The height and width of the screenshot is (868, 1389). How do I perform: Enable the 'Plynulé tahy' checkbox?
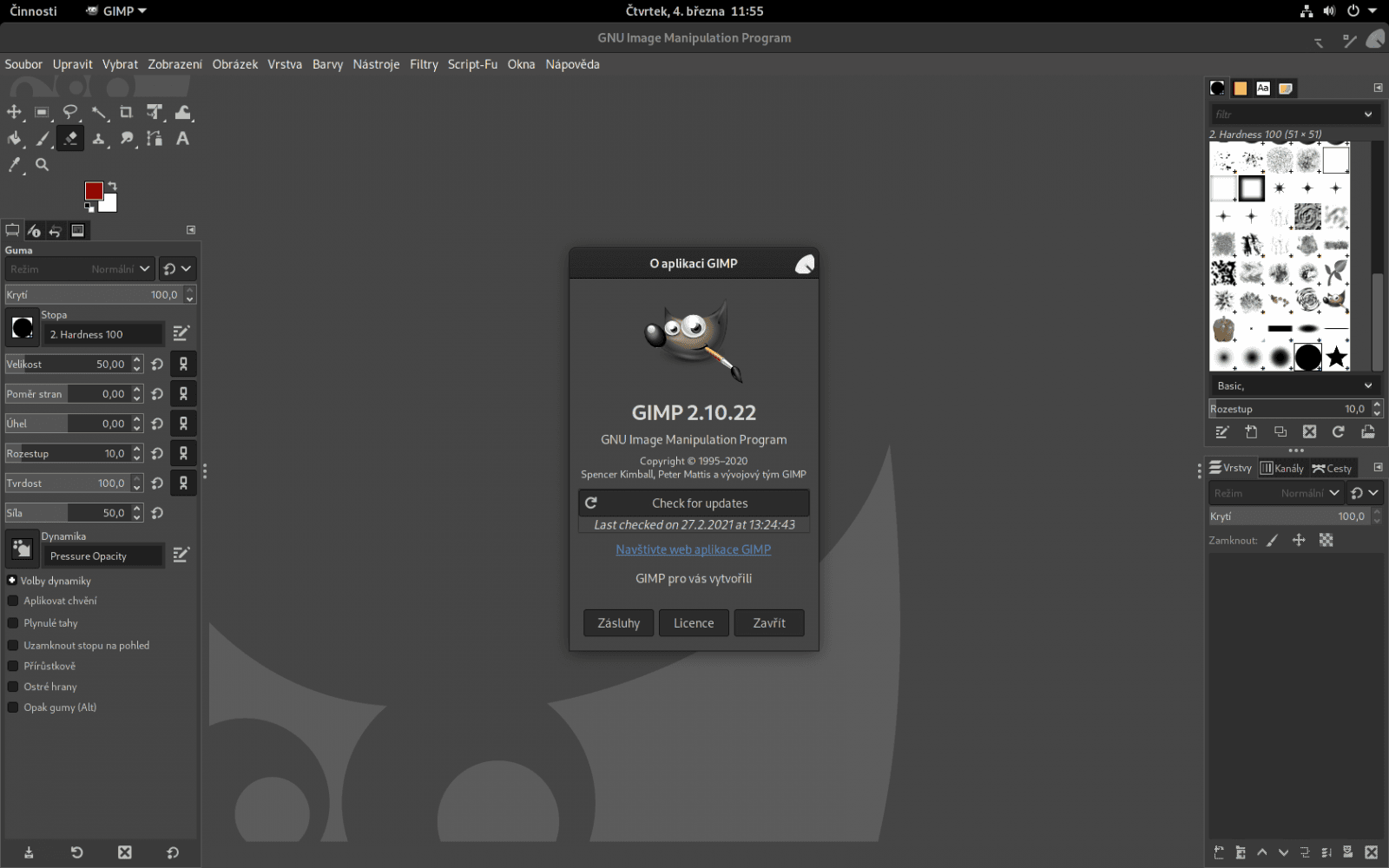point(12,622)
